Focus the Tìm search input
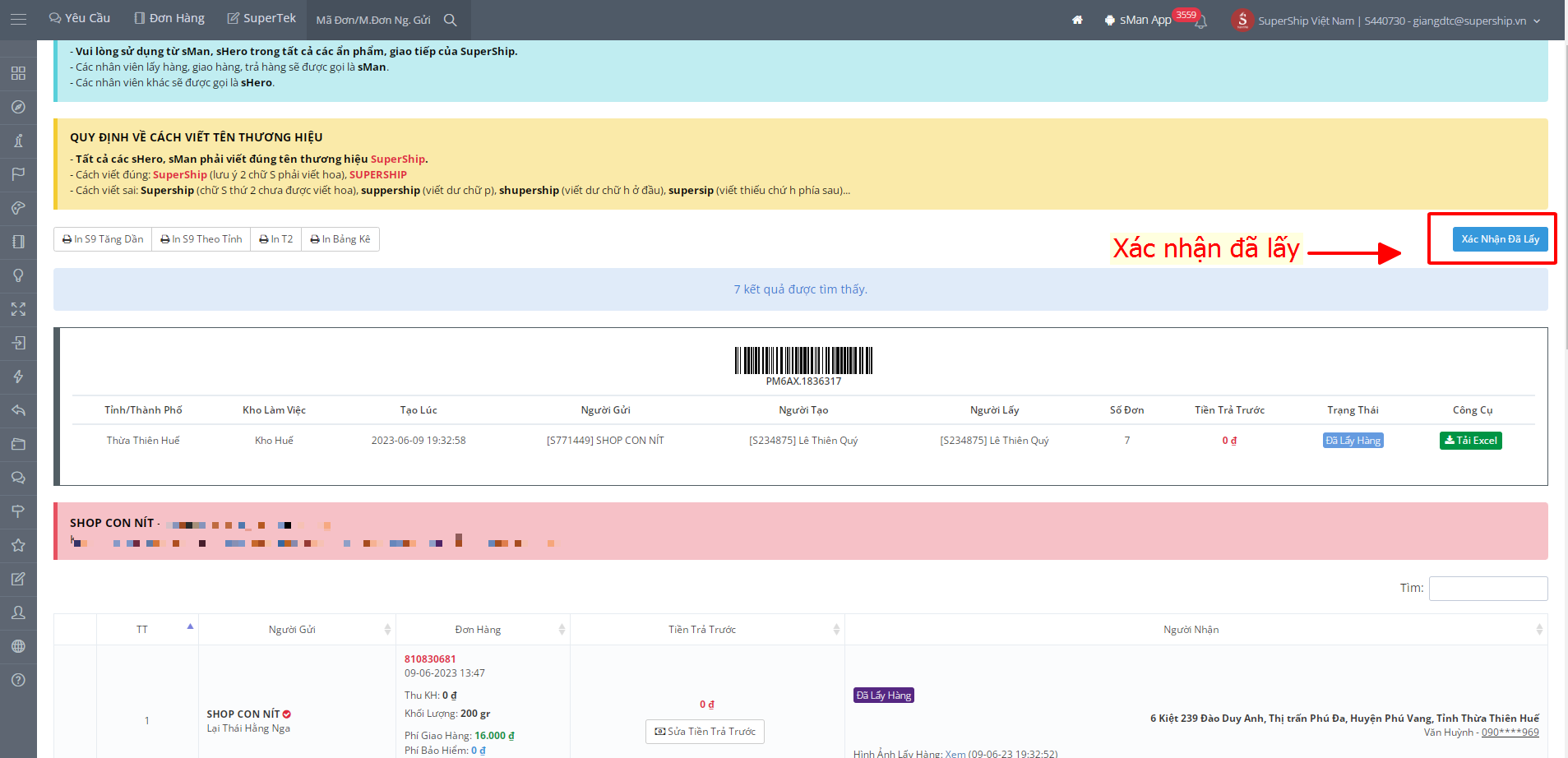This screenshot has height=758, width=1568. [x=1488, y=589]
